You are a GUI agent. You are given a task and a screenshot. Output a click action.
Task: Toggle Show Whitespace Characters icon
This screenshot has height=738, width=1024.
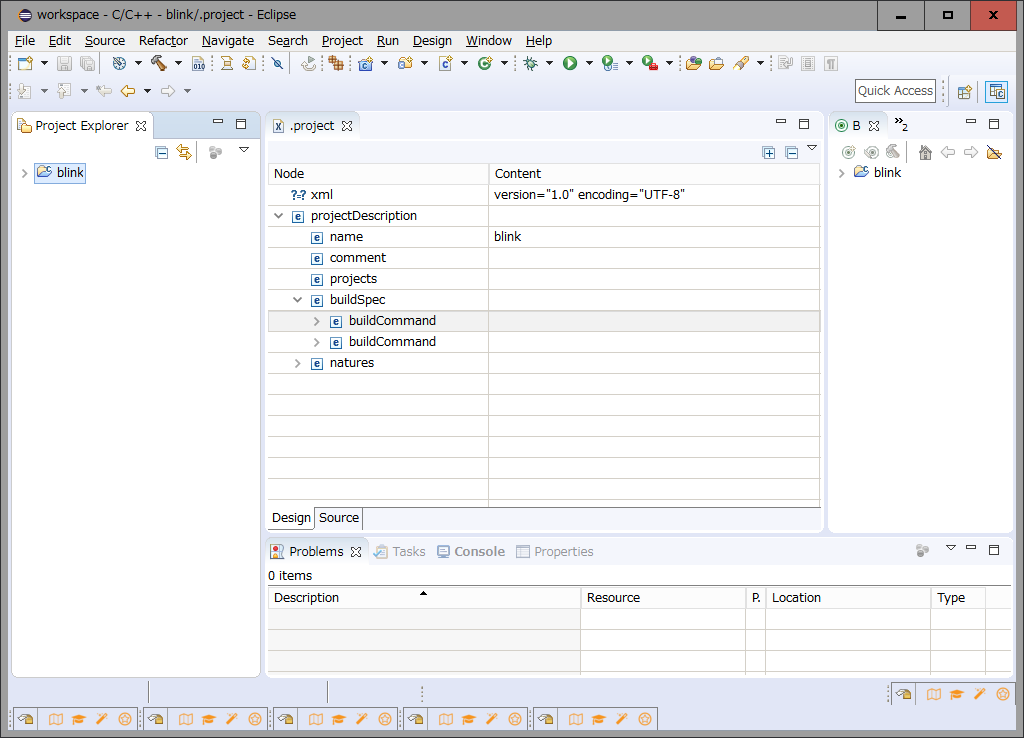click(831, 63)
